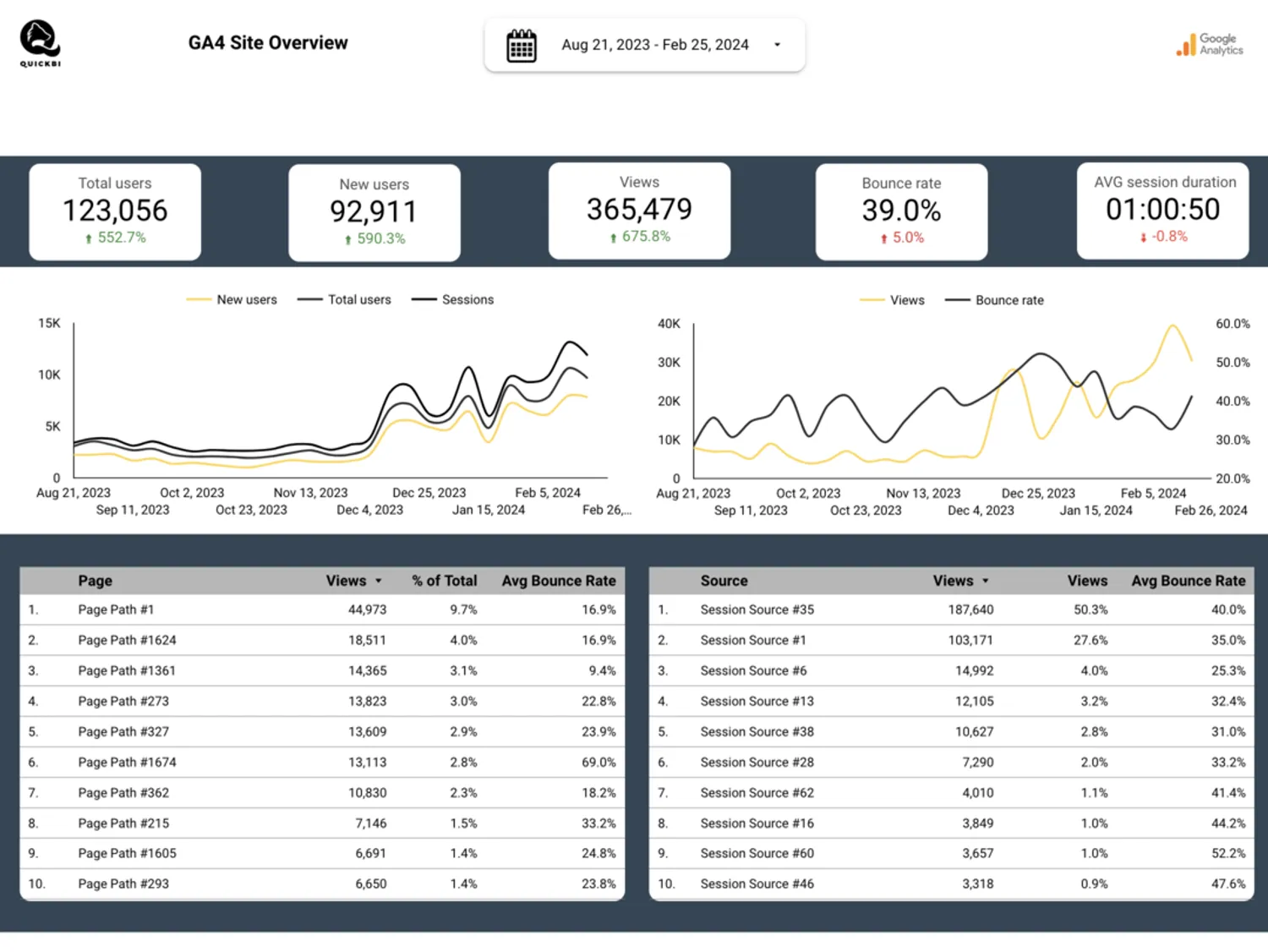
Task: Click the GA4 Site Overview title
Action: click(268, 43)
